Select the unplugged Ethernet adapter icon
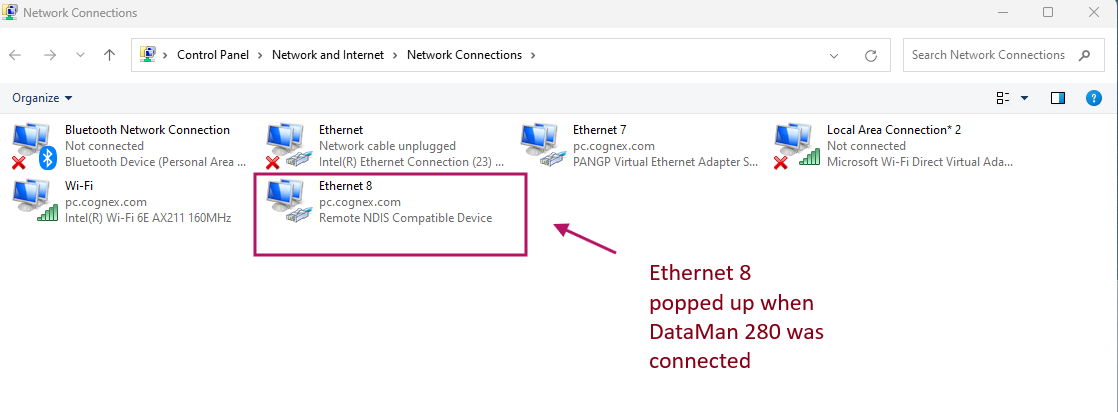1118x412 pixels. [x=287, y=145]
